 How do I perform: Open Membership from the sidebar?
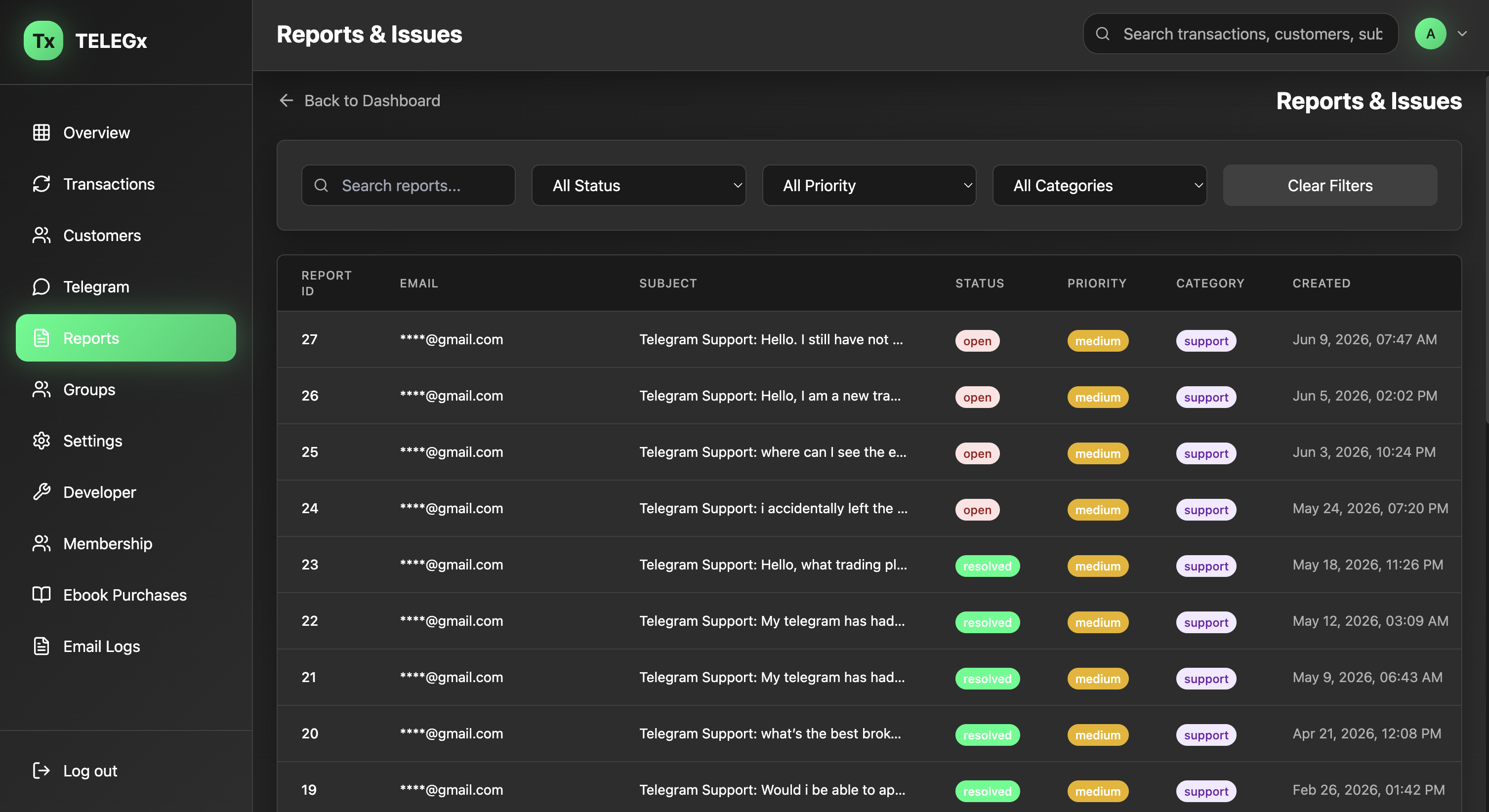pos(126,543)
